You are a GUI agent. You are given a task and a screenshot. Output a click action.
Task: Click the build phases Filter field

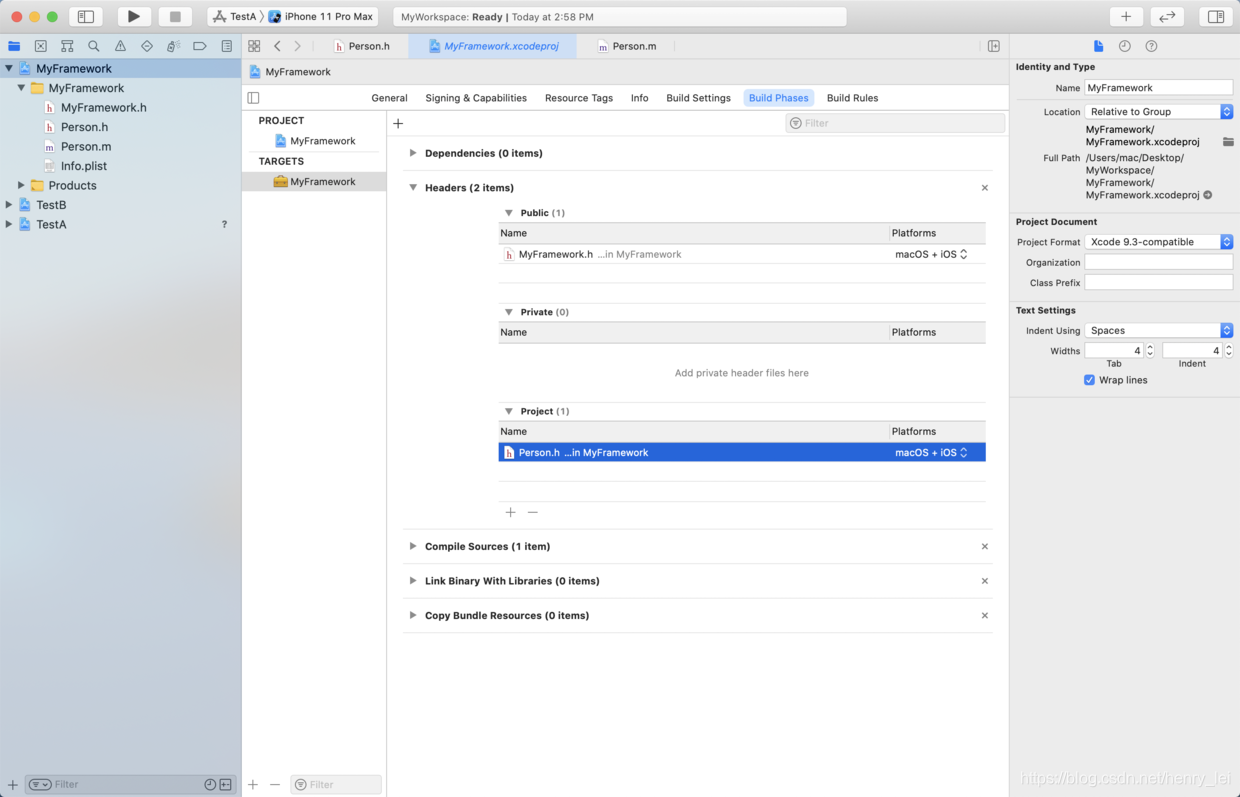[895, 123]
